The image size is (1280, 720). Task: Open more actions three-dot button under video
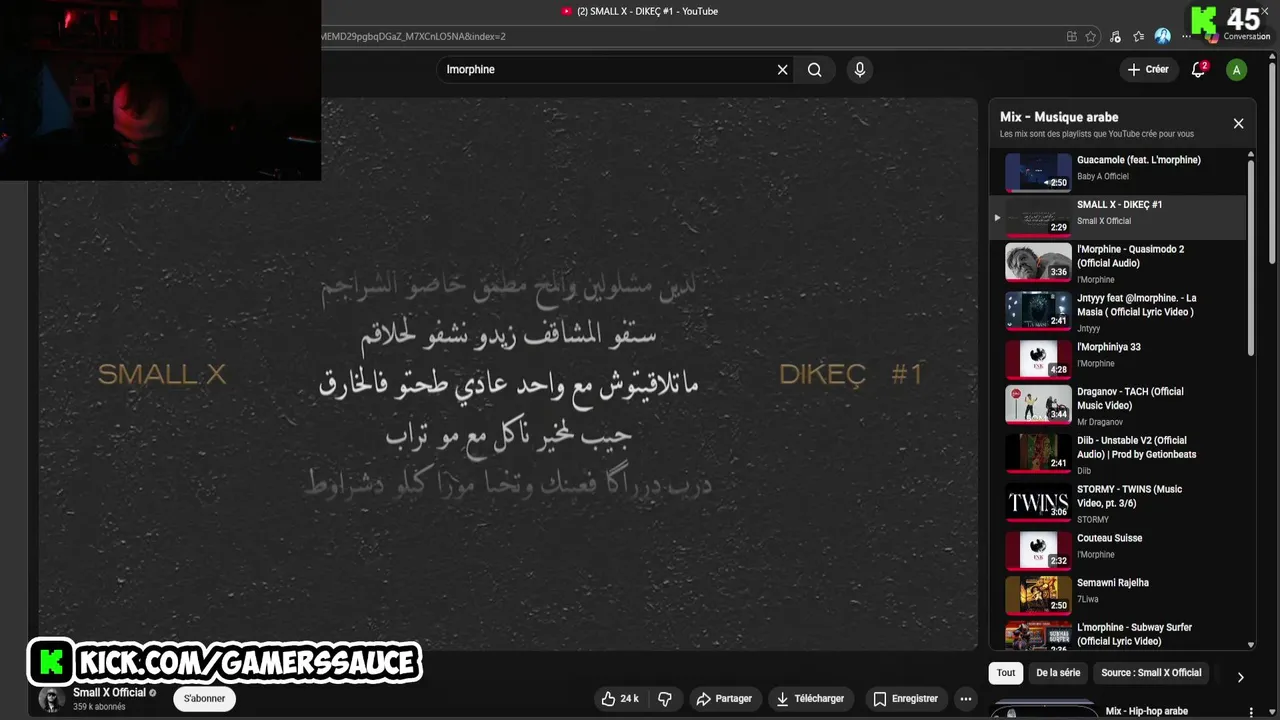965,699
